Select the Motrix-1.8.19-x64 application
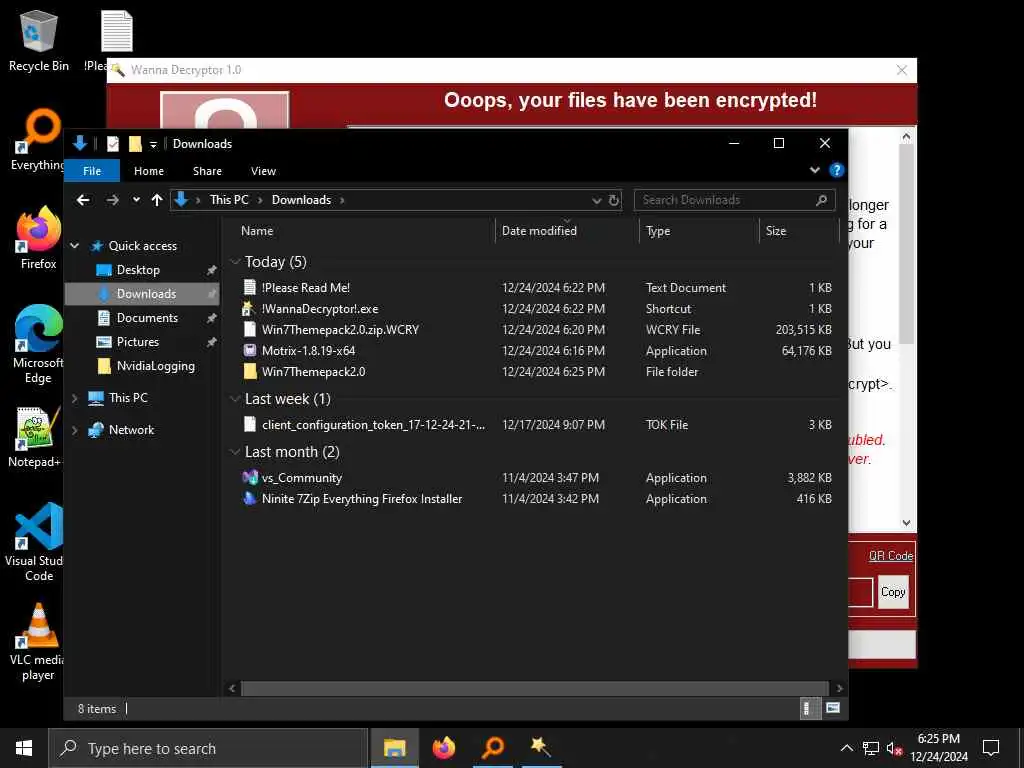 (x=308, y=351)
